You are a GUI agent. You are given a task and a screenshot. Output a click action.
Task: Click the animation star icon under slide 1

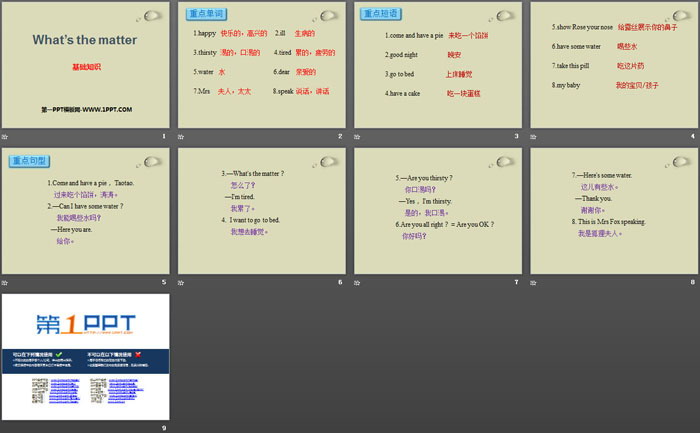point(4,136)
